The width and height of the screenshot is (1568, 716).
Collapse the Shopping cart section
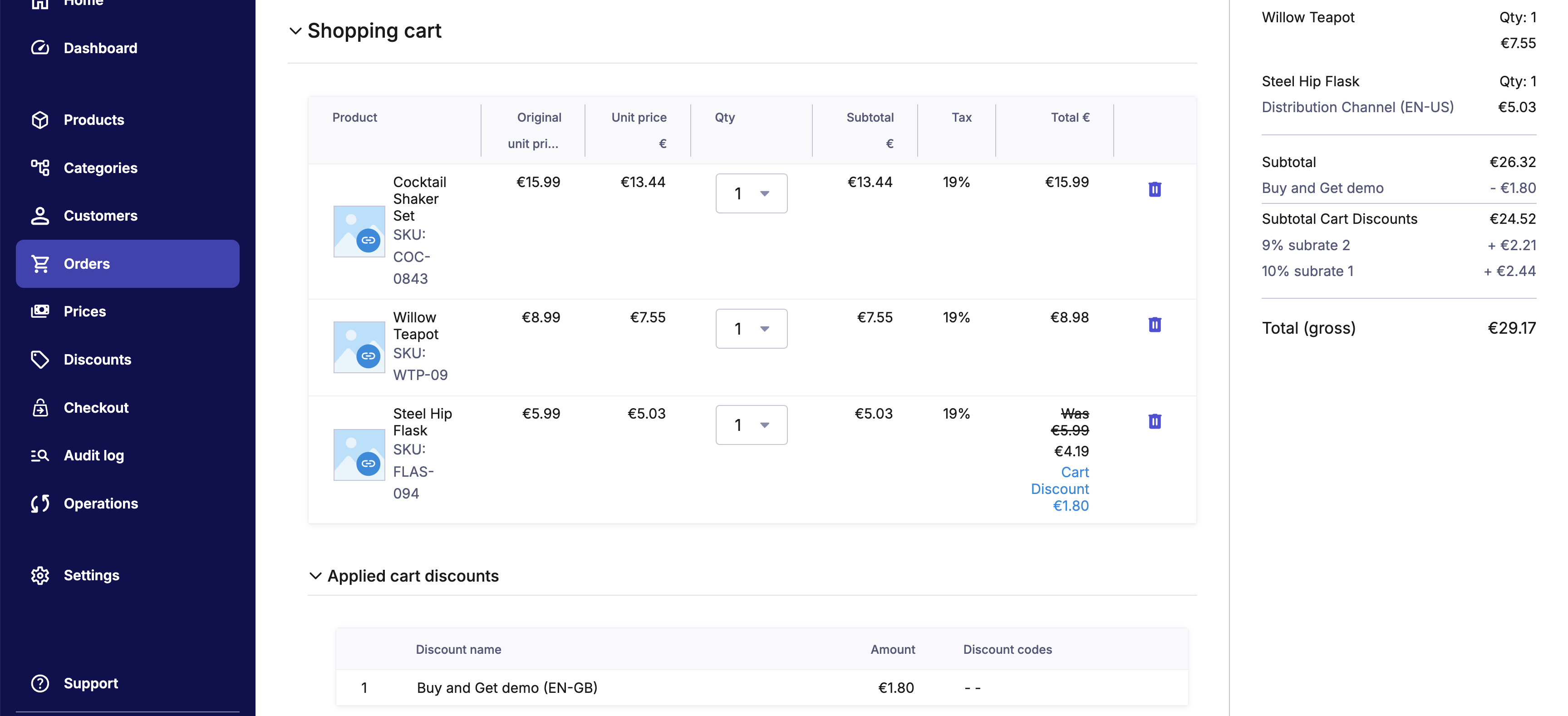(x=295, y=31)
